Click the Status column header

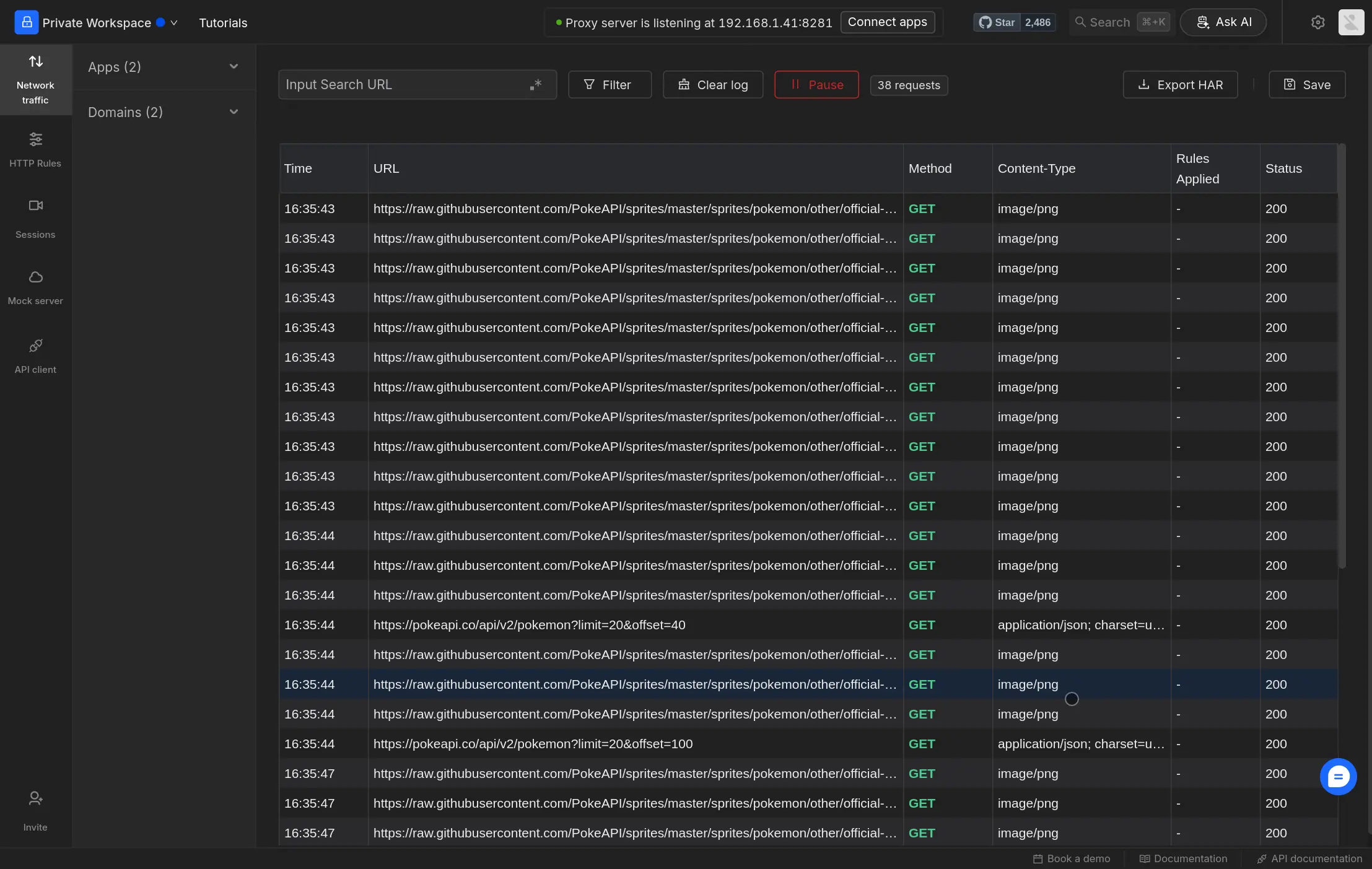pyautogui.click(x=1298, y=168)
